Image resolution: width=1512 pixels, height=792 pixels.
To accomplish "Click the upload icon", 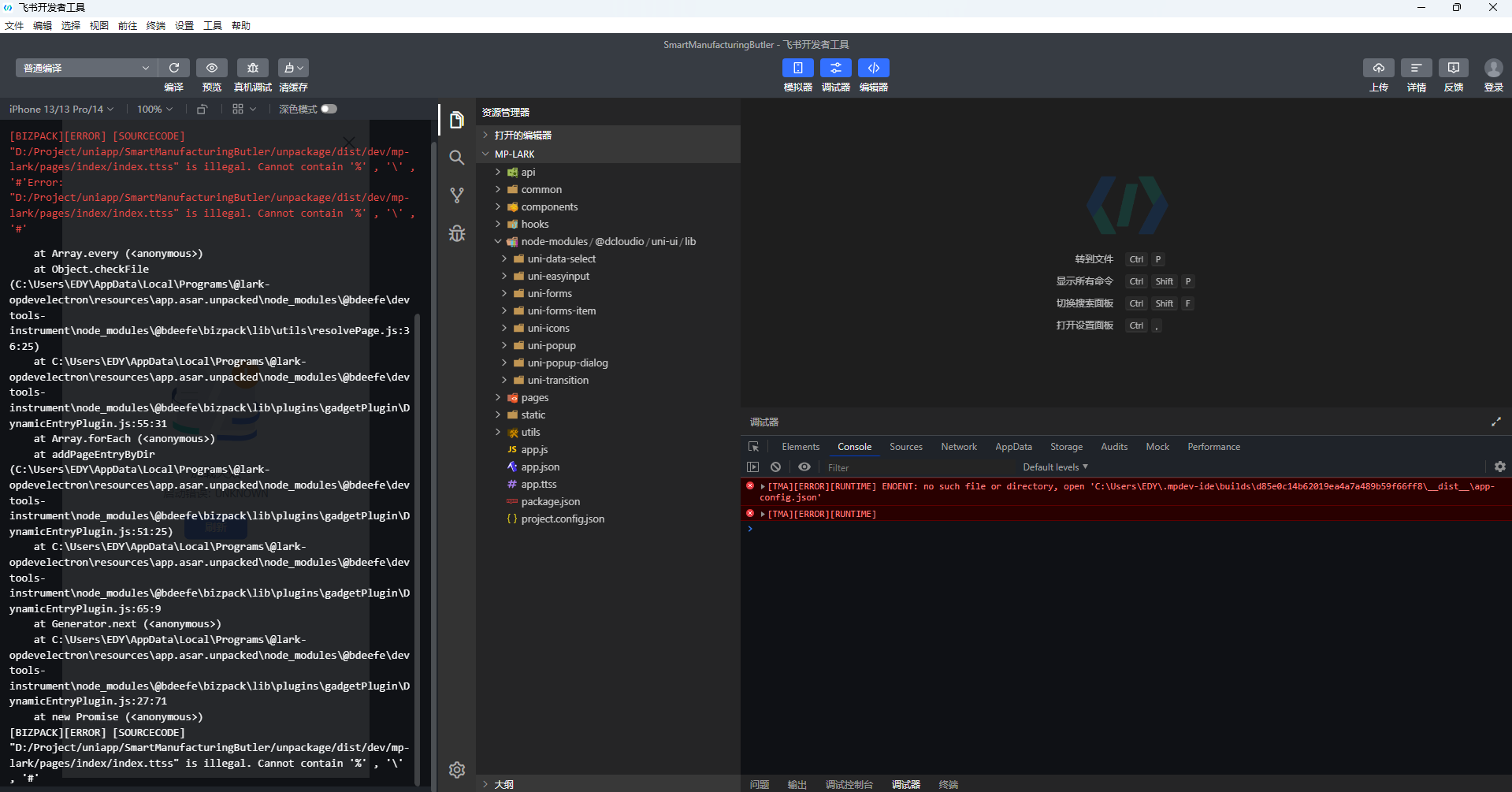I will 1378,68.
